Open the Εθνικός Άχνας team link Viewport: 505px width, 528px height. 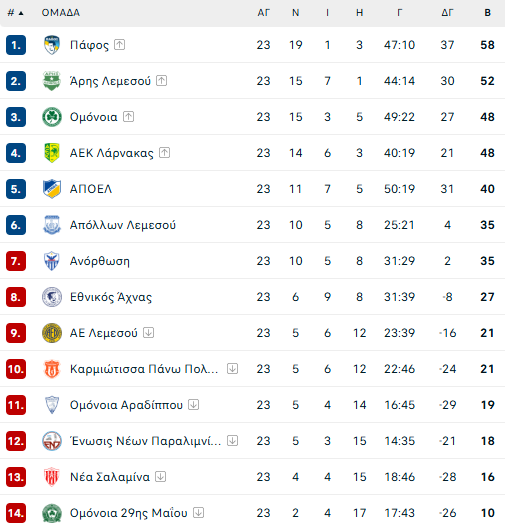click(x=111, y=297)
